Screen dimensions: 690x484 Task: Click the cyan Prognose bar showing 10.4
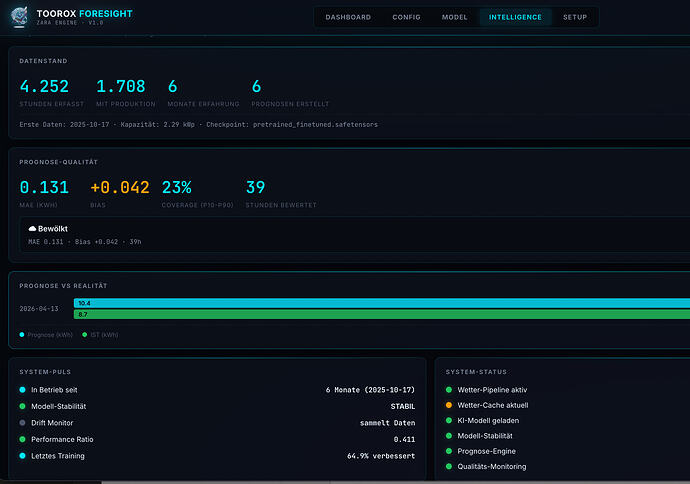(x=382, y=303)
